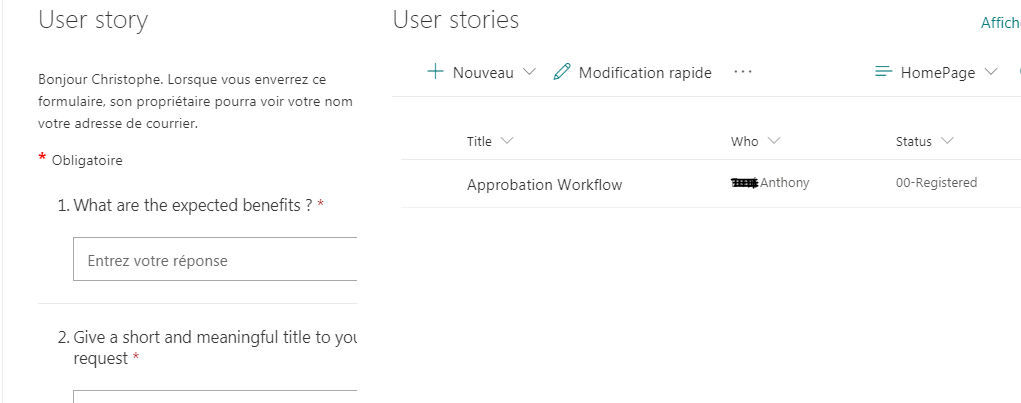Expand the Nouveau dropdown chevron
The image size is (1021, 403).
click(x=530, y=72)
